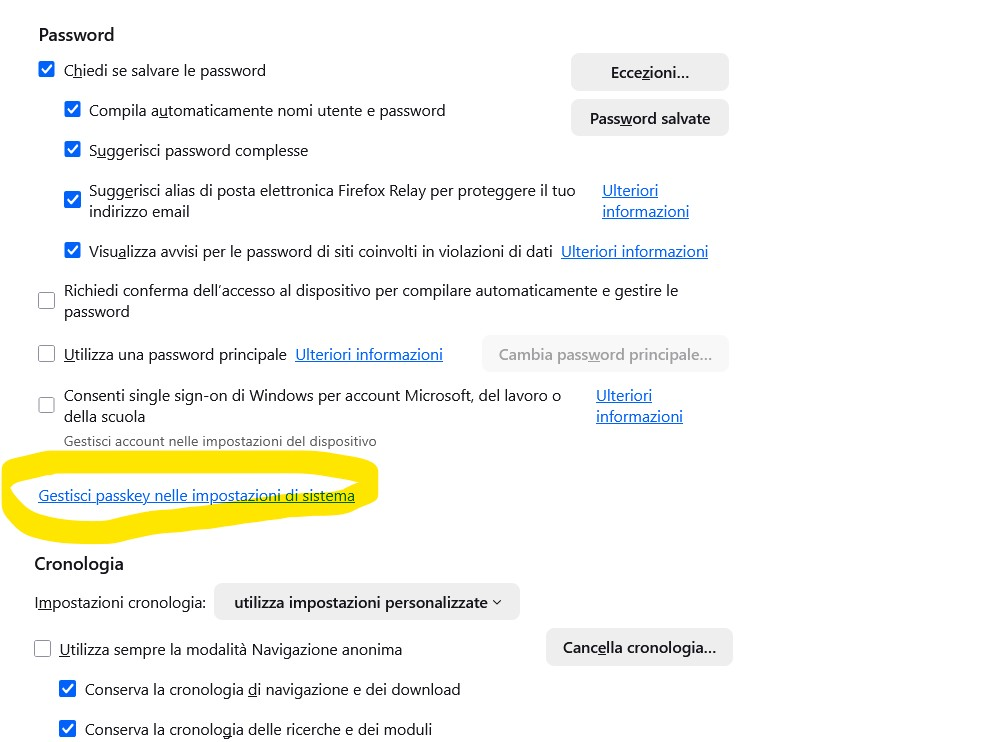Open "Ulteriori informazioni" for Windows single sign-on
Image resolution: width=988 pixels, height=742 pixels.
(638, 406)
